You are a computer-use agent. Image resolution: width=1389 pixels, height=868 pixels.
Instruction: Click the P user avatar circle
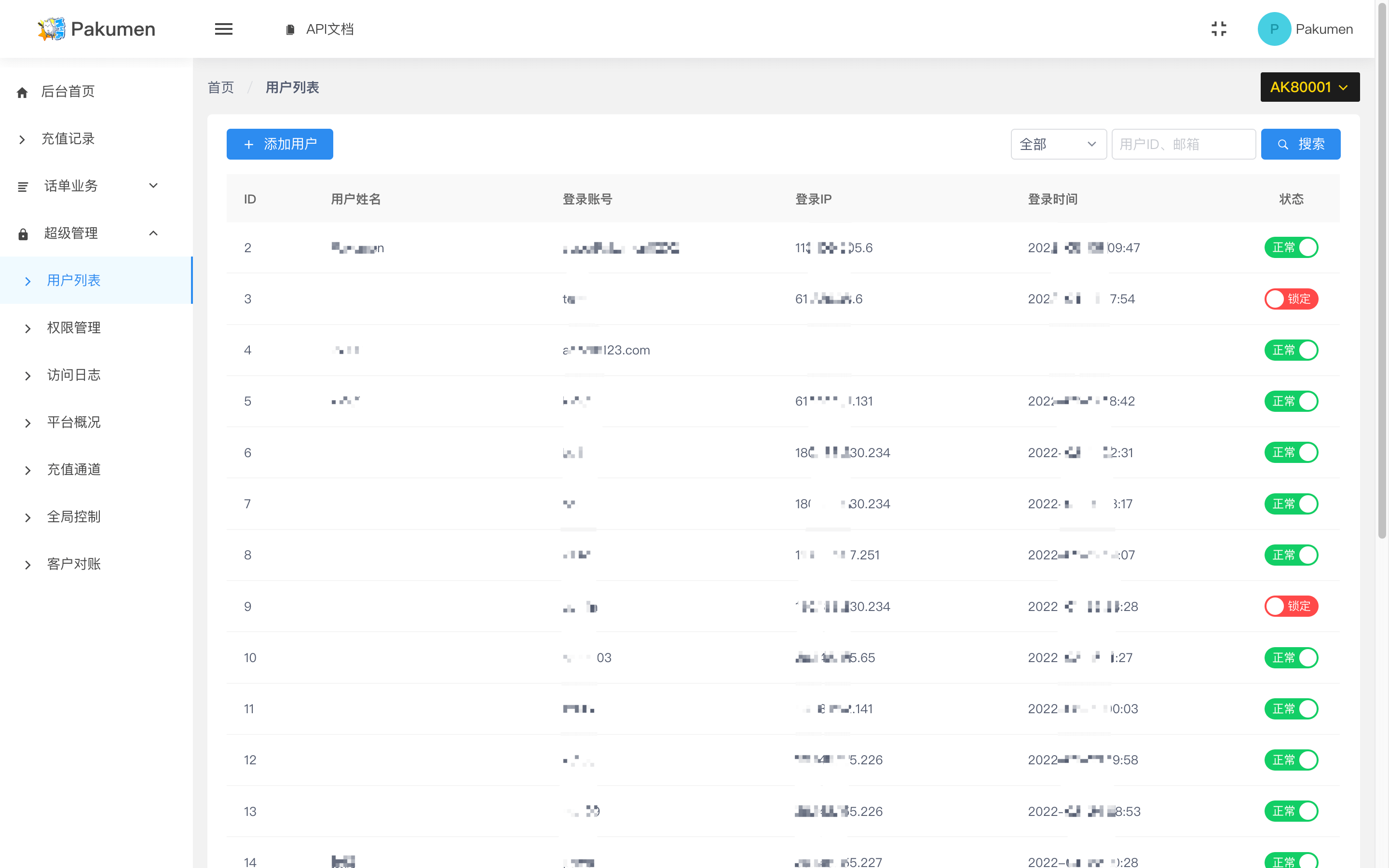click(1274, 29)
